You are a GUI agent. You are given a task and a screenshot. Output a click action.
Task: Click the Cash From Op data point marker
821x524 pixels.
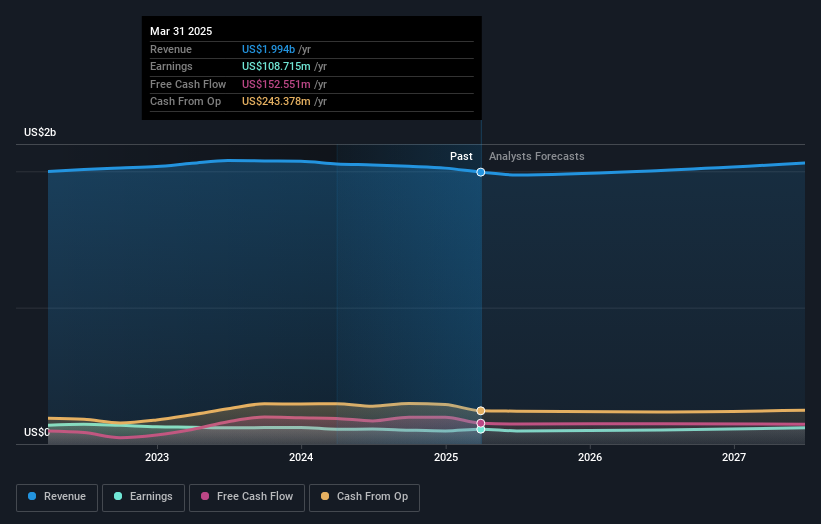(481, 411)
